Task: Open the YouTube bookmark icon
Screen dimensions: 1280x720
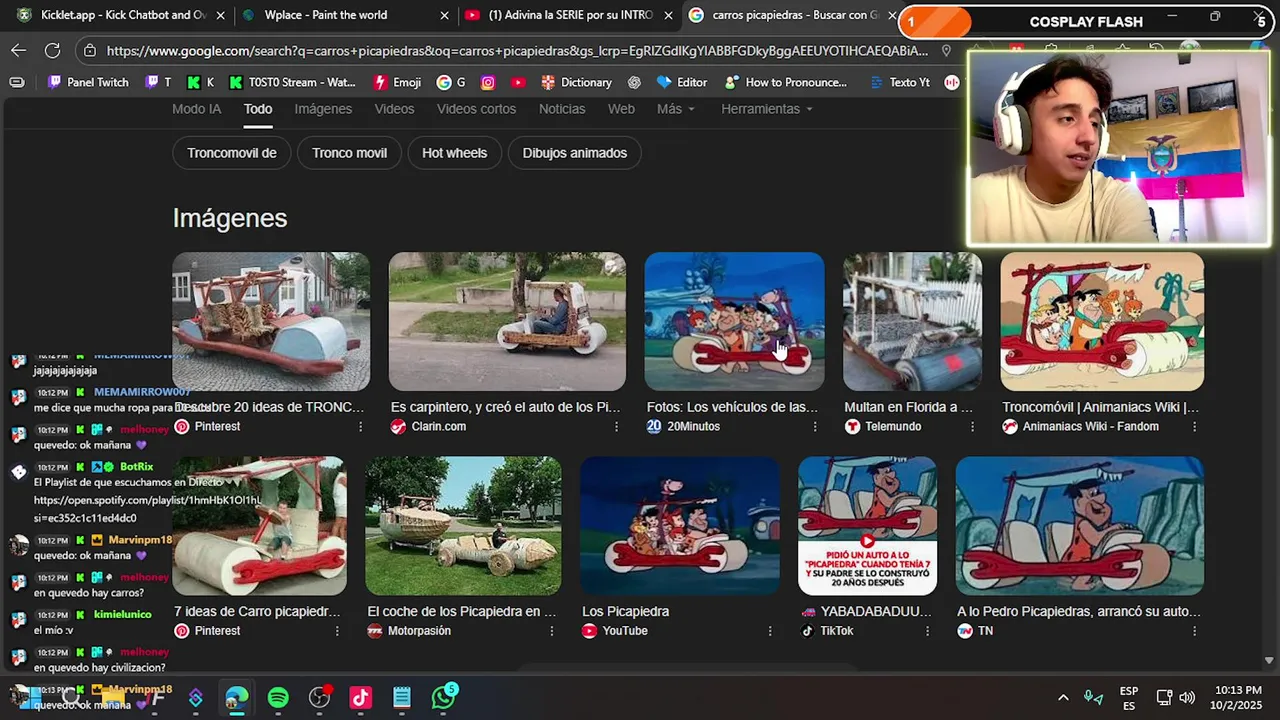Action: 517,82
